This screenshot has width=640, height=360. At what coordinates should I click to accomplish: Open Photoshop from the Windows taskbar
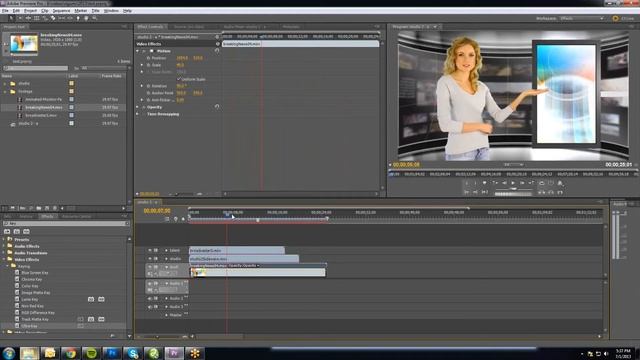click(112, 353)
